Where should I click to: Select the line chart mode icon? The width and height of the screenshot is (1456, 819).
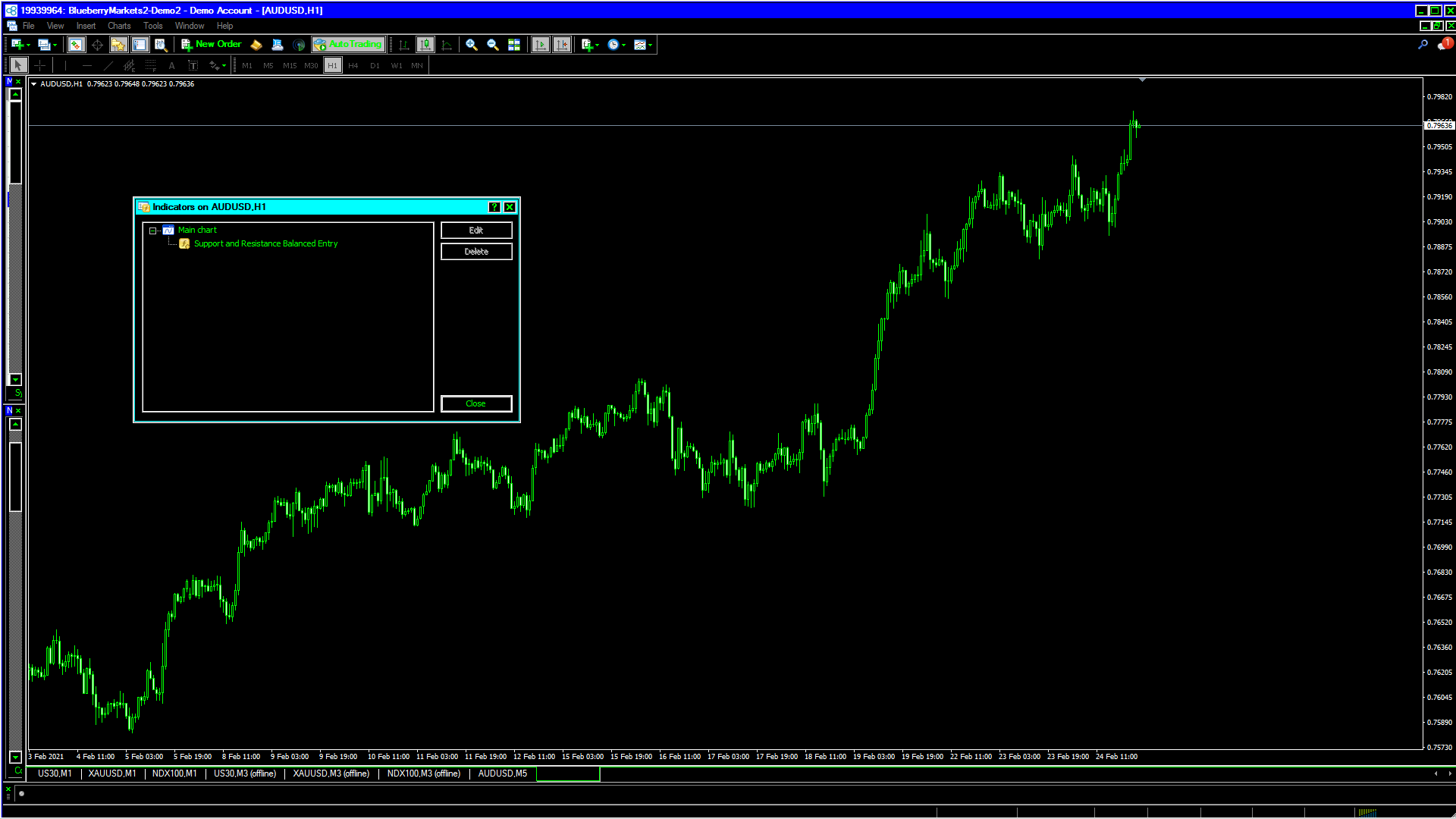click(447, 45)
